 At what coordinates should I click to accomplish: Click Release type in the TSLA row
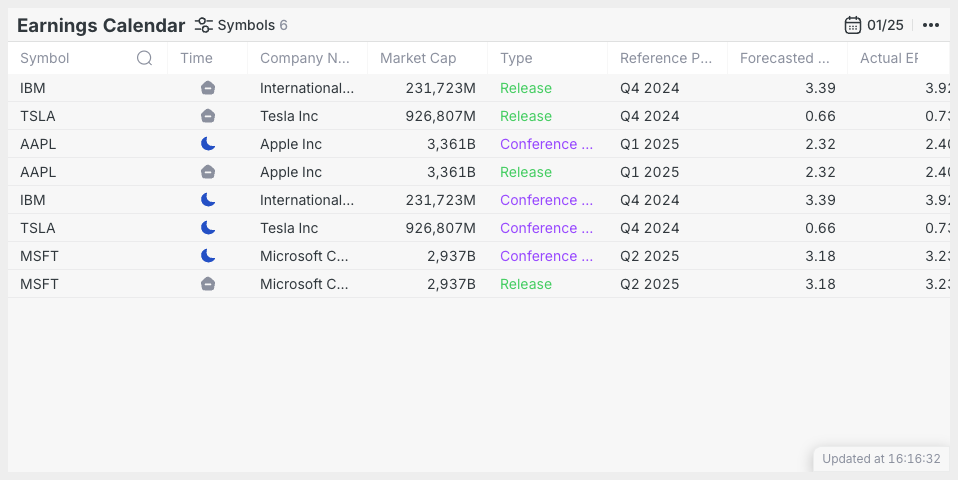[x=525, y=116]
